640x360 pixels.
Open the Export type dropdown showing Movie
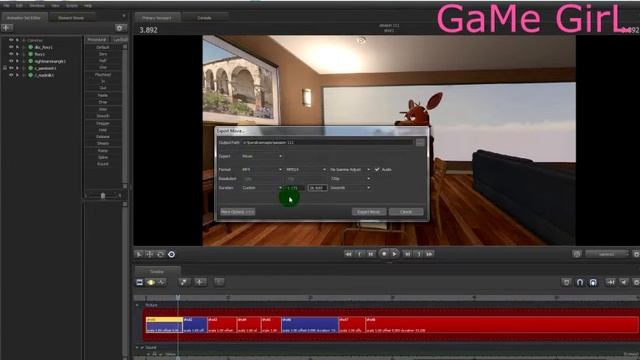262,156
